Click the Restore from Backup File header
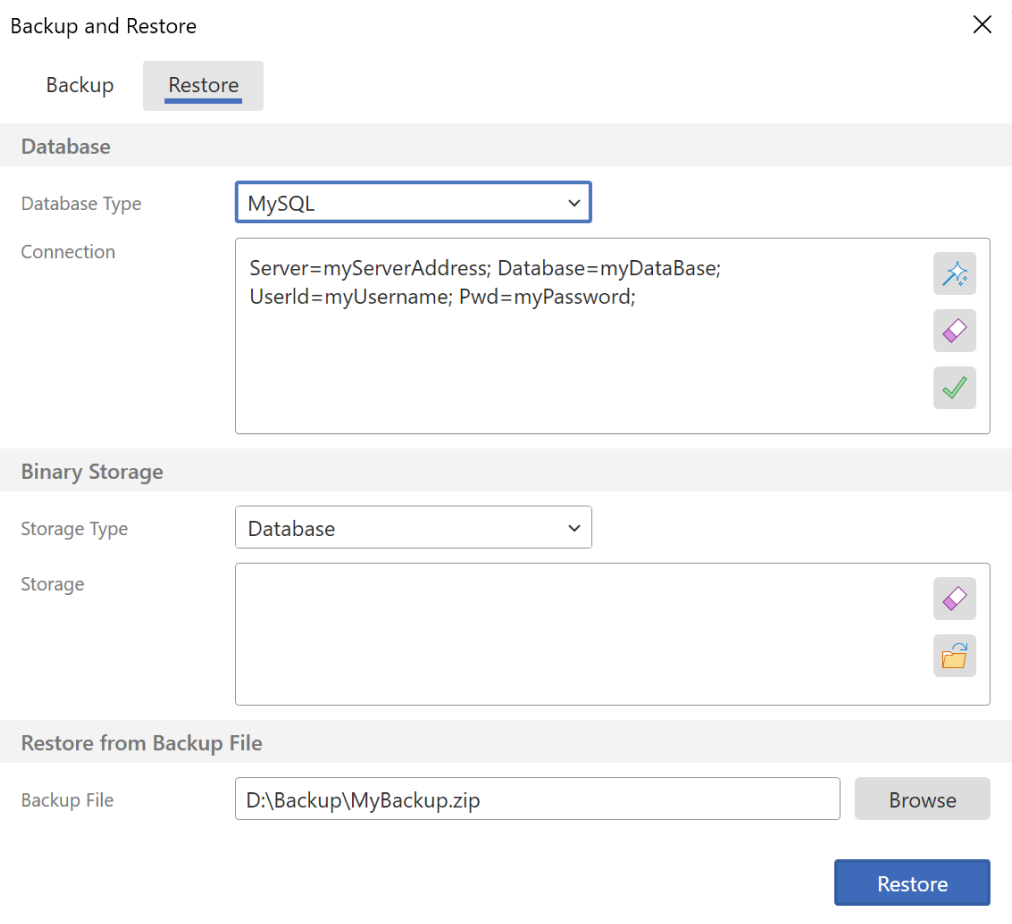1012x924 pixels. (141, 743)
